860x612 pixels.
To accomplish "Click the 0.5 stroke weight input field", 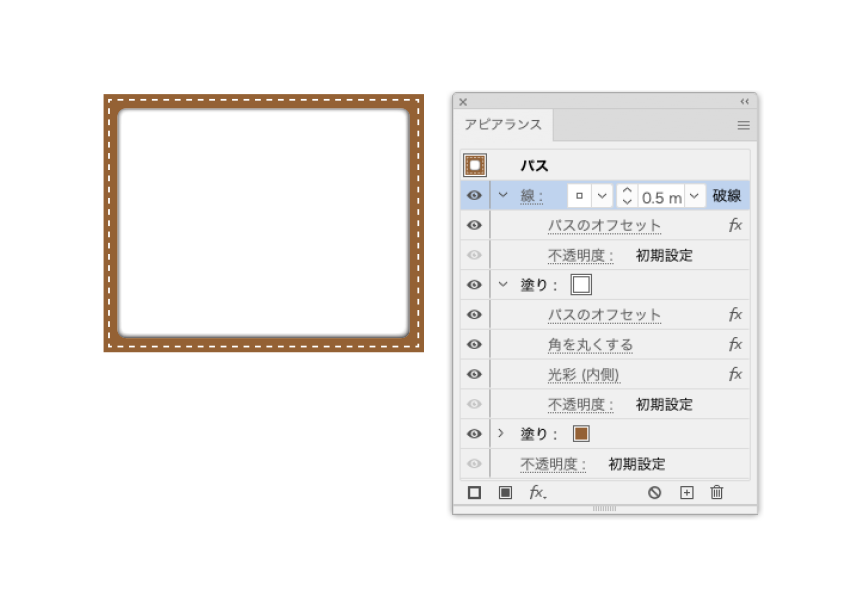I will pyautogui.click(x=660, y=197).
